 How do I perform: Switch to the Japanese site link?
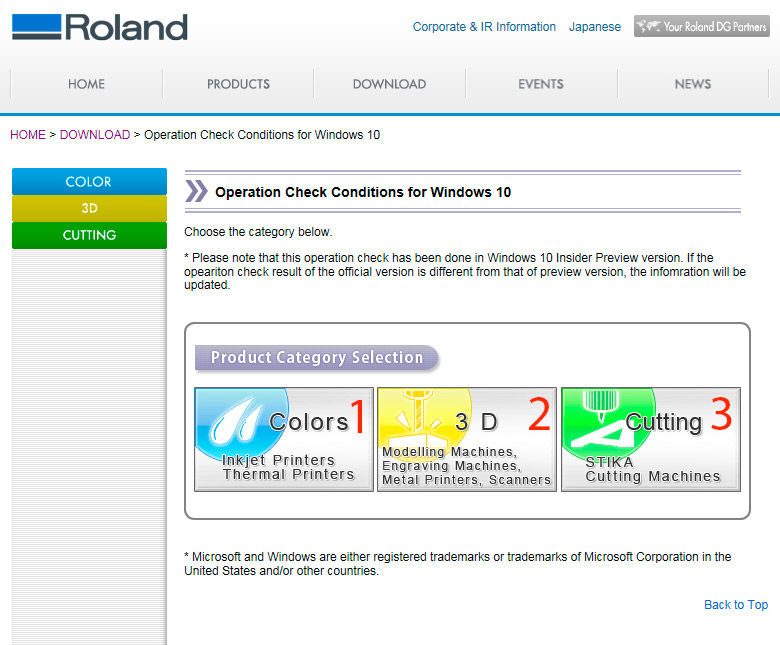[x=595, y=27]
